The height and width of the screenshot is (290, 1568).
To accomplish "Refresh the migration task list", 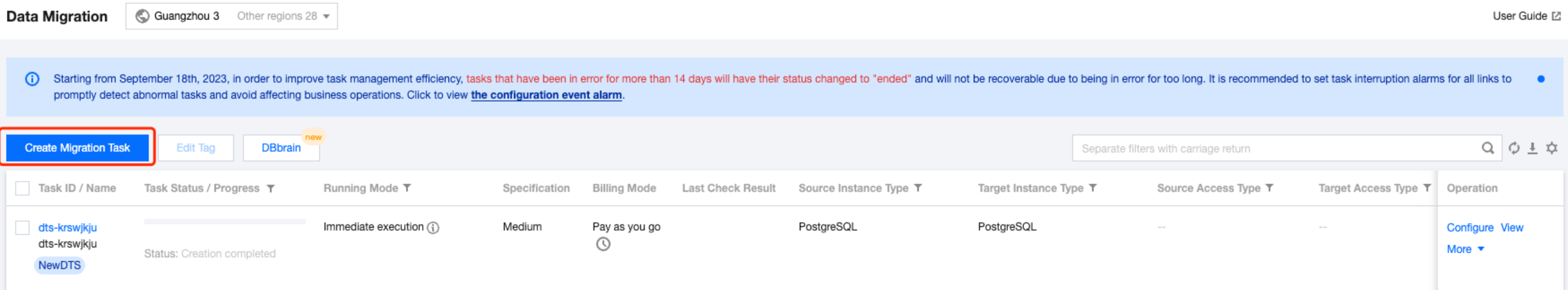I will (x=1514, y=148).
